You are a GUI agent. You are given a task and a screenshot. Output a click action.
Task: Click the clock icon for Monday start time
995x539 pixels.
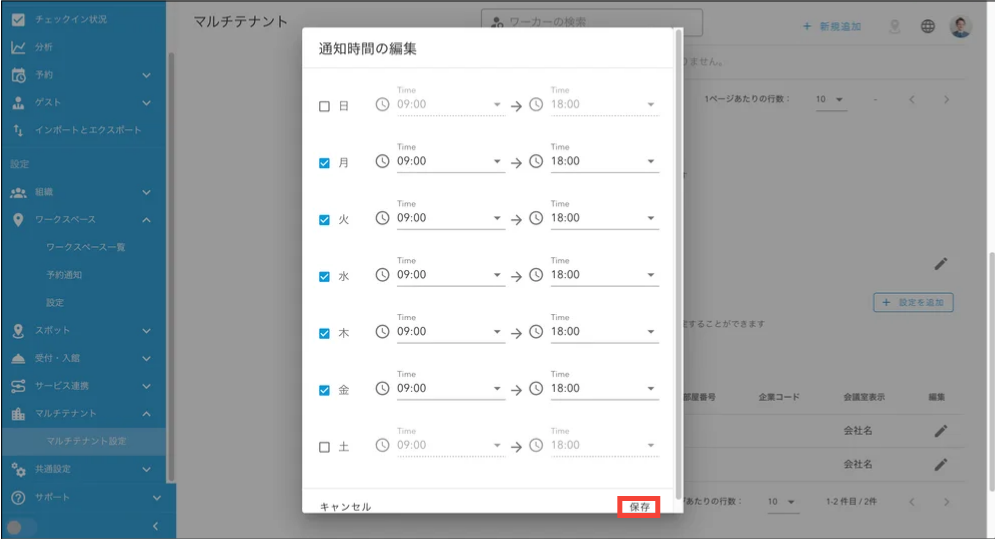pos(382,161)
